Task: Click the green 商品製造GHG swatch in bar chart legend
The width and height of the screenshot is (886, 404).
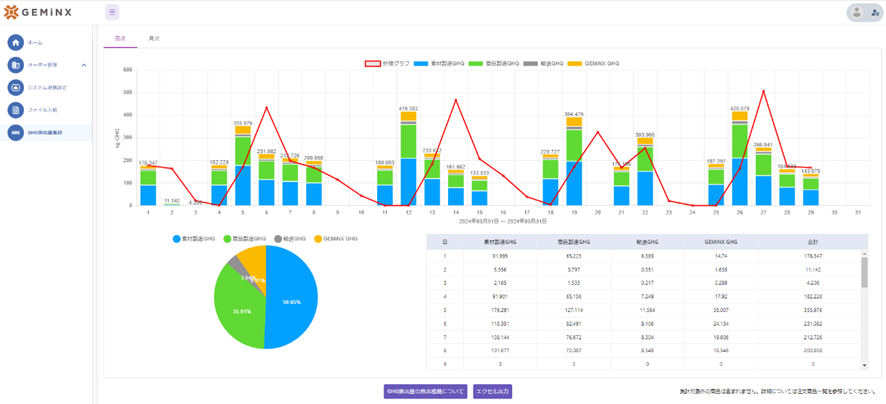Action: 476,64
